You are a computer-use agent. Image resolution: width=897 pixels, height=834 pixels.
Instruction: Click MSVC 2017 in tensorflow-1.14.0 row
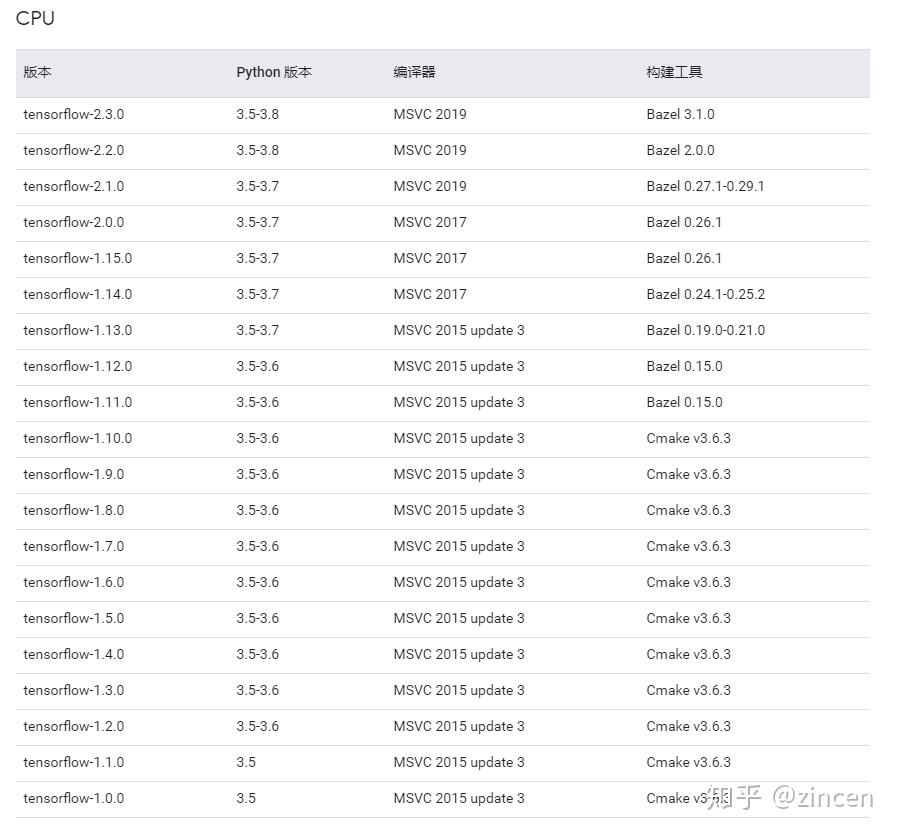[x=430, y=295]
